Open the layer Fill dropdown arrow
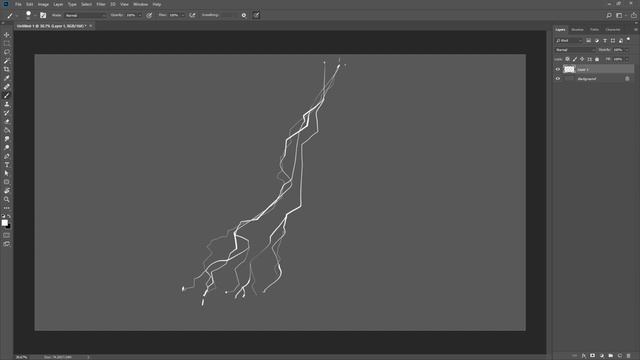The image size is (640, 360). [627, 59]
